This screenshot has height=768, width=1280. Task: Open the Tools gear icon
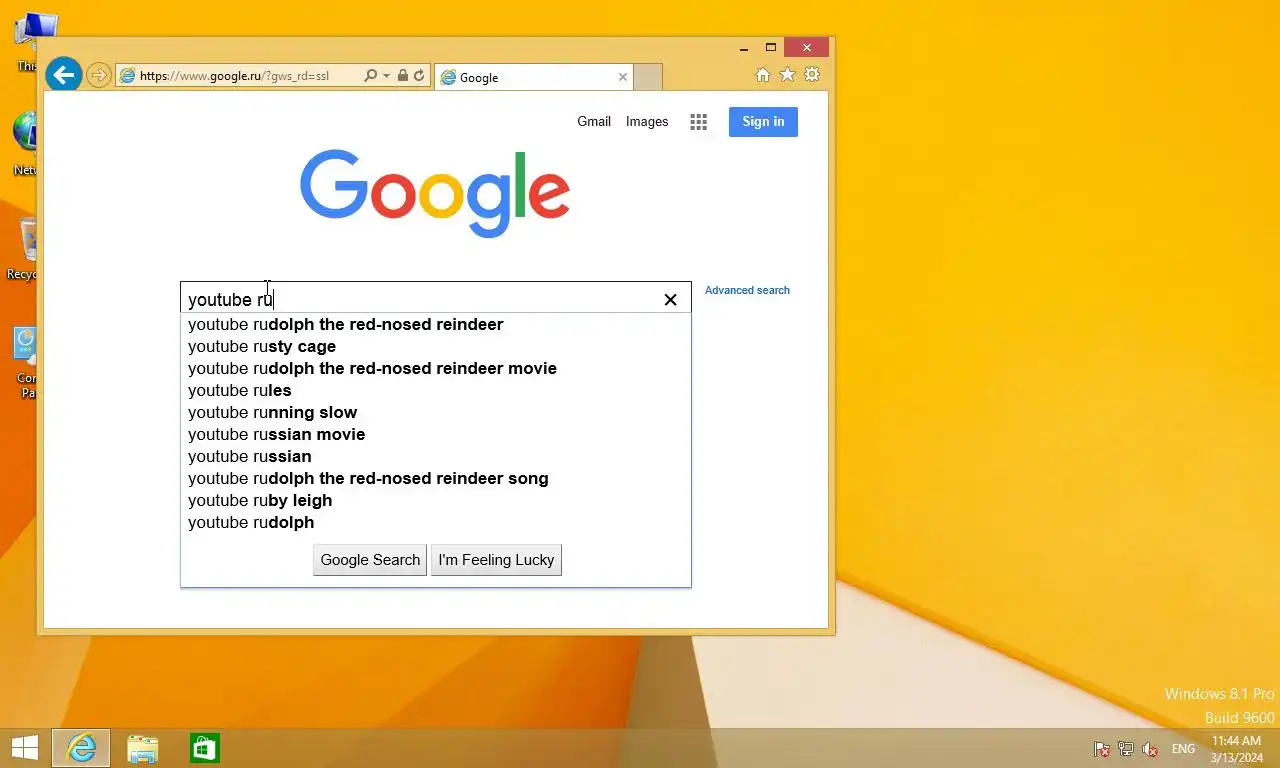click(x=812, y=75)
